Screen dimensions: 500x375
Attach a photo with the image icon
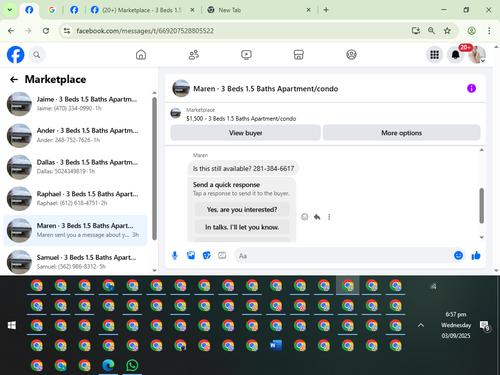191,256
